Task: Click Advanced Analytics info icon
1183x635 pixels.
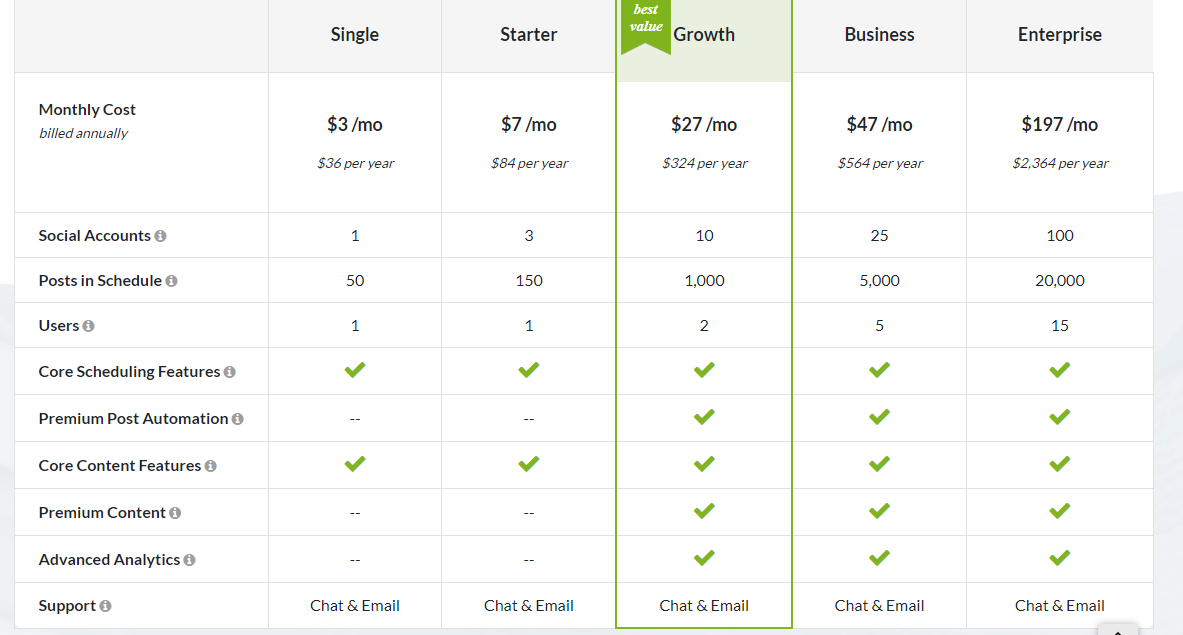Action: pyautogui.click(x=189, y=560)
